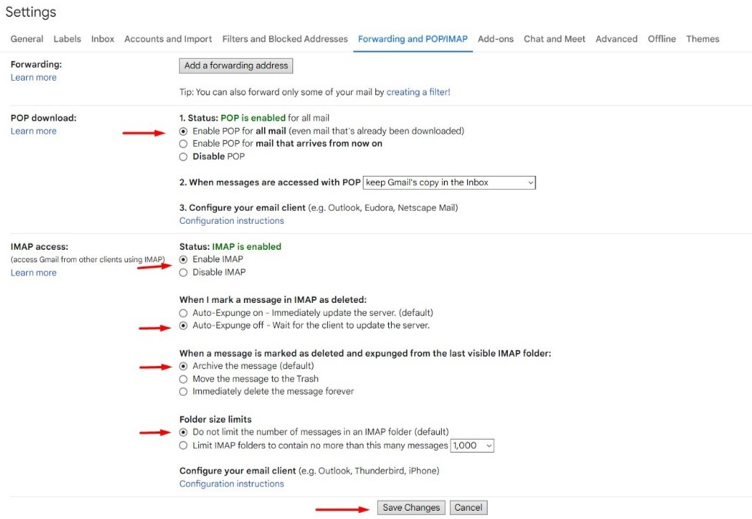Click the Settings page title
The image size is (752, 519).
click(31, 12)
